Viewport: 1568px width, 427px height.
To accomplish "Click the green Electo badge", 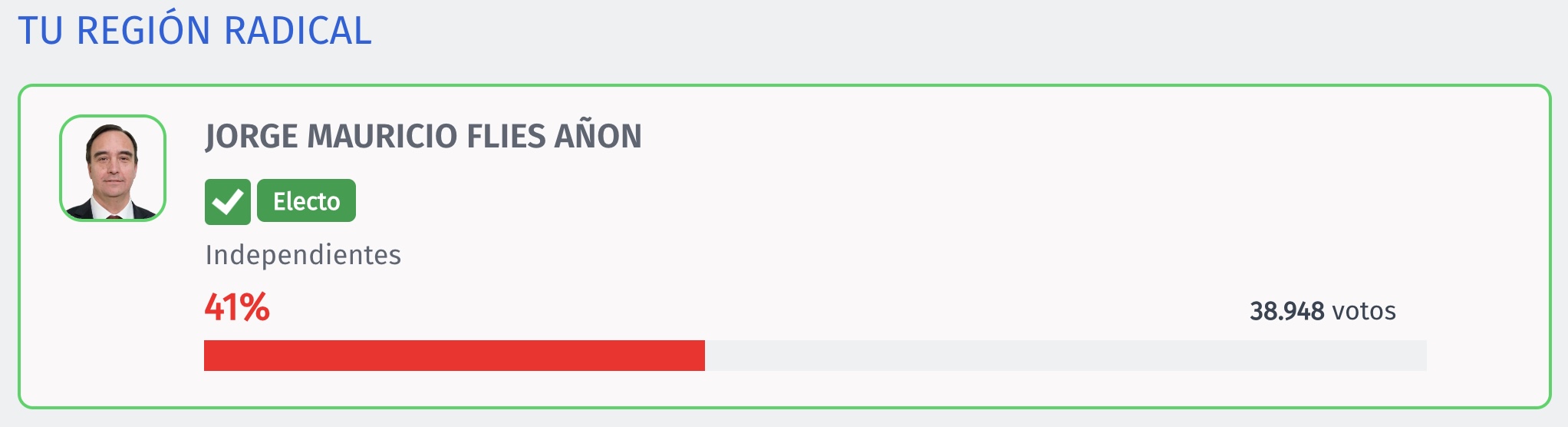I will pyautogui.click(x=306, y=200).
